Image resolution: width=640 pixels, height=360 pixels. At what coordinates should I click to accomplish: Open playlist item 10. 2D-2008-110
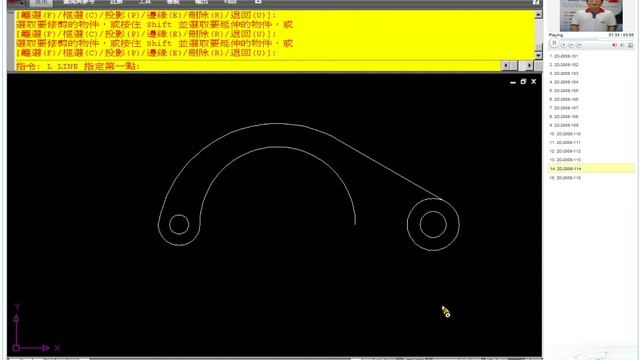565,133
